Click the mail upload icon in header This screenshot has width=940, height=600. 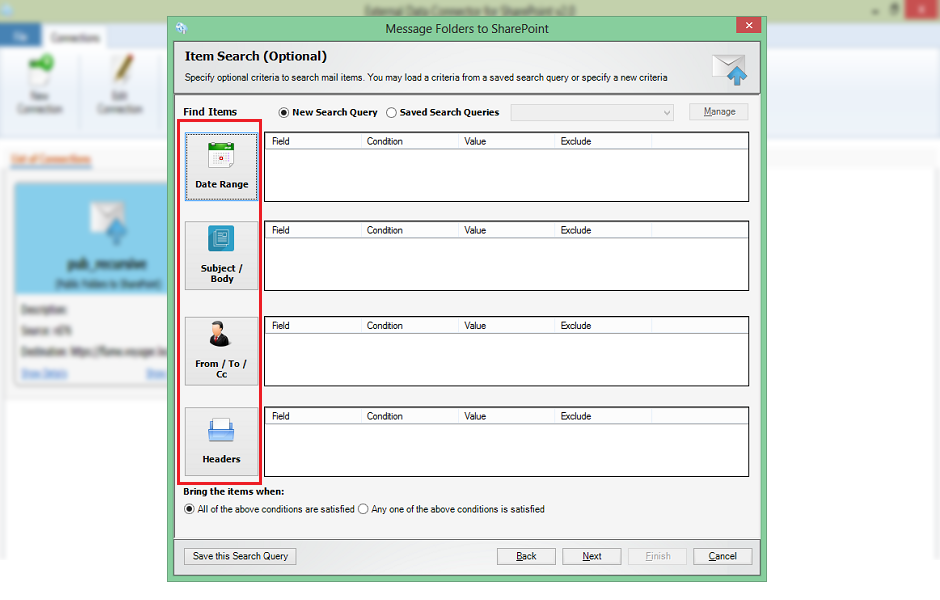(730, 70)
